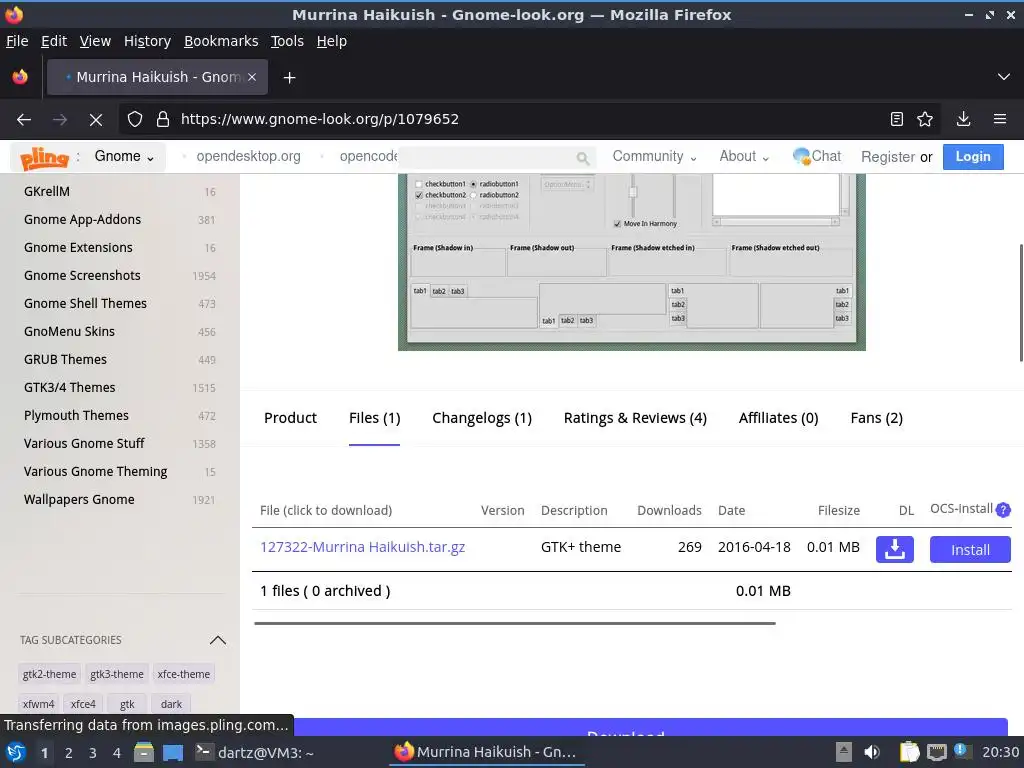The image size is (1024, 768).
Task: Open the Ratings & Reviews (4) tab
Action: point(635,418)
